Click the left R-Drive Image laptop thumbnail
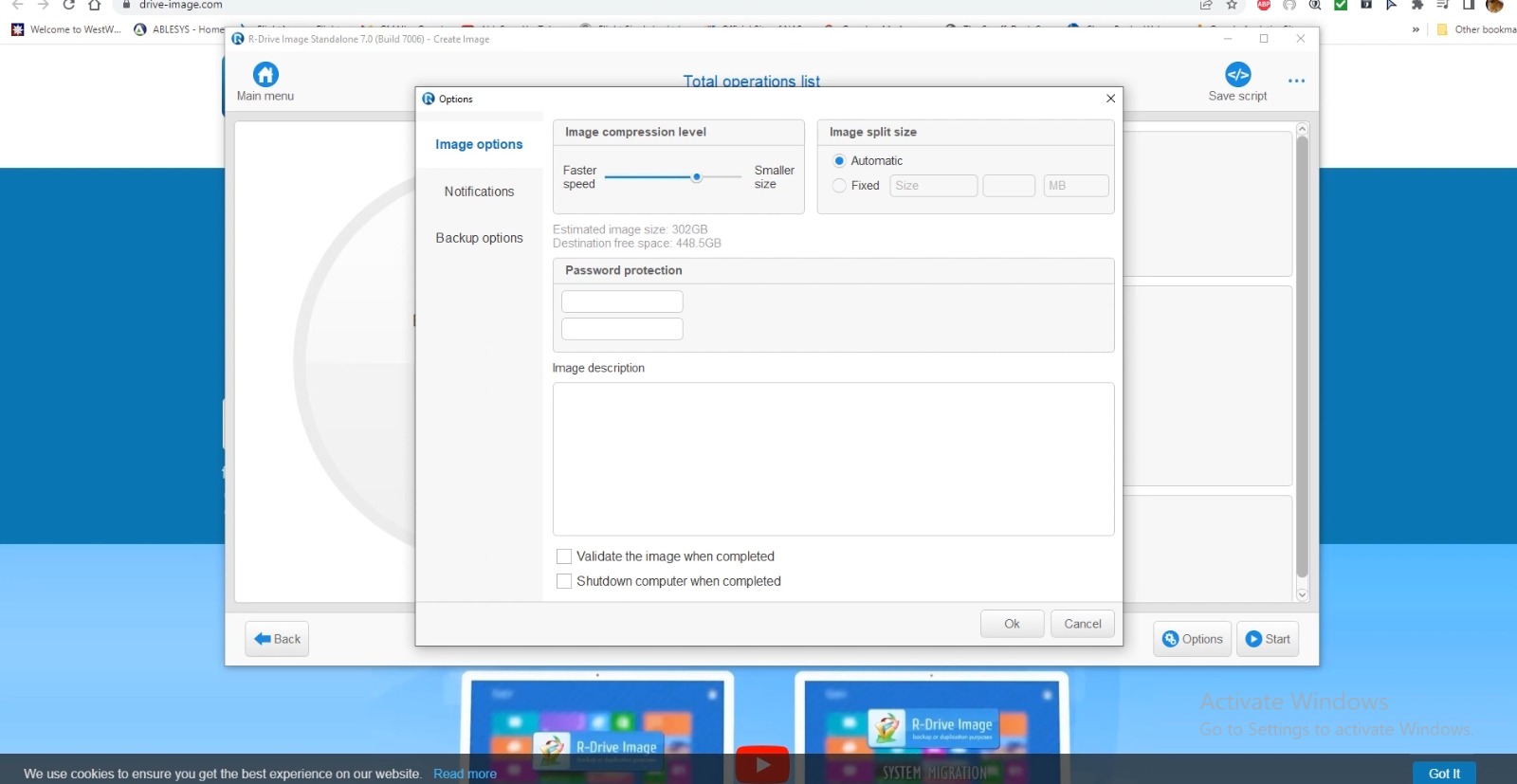This screenshot has height=784, width=1517. [x=597, y=727]
